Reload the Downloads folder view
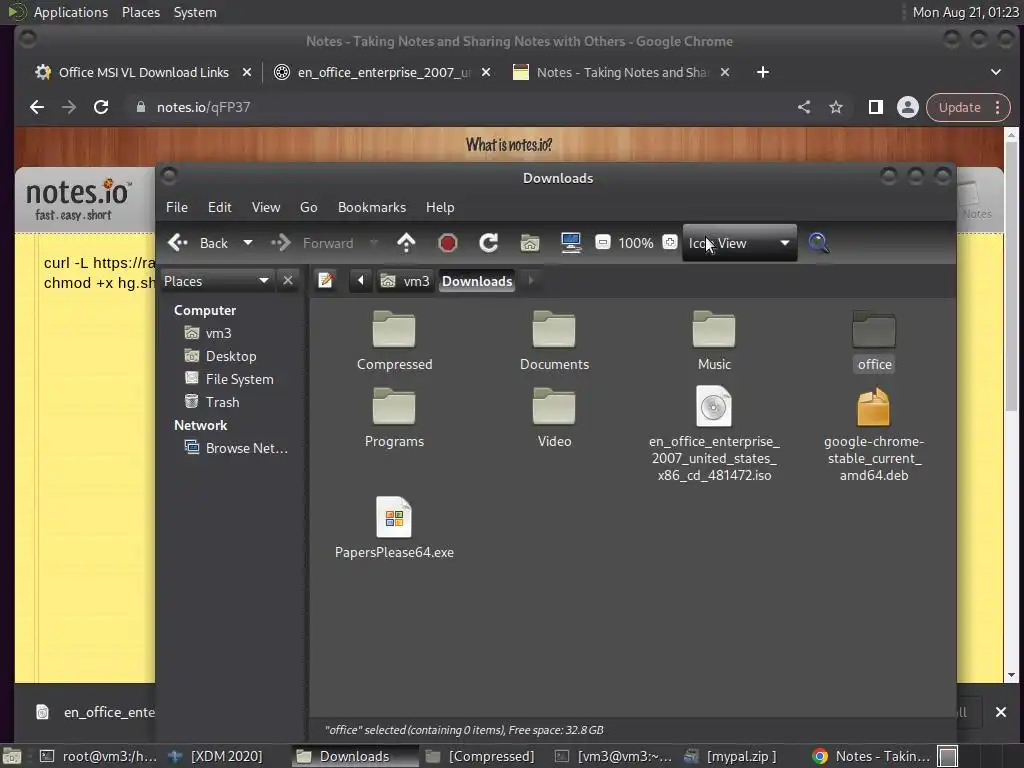This screenshot has width=1024, height=768. (x=488, y=243)
